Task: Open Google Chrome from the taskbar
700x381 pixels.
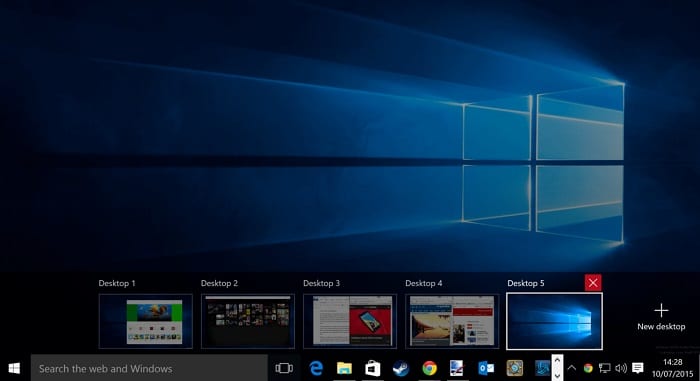Action: [x=429, y=368]
